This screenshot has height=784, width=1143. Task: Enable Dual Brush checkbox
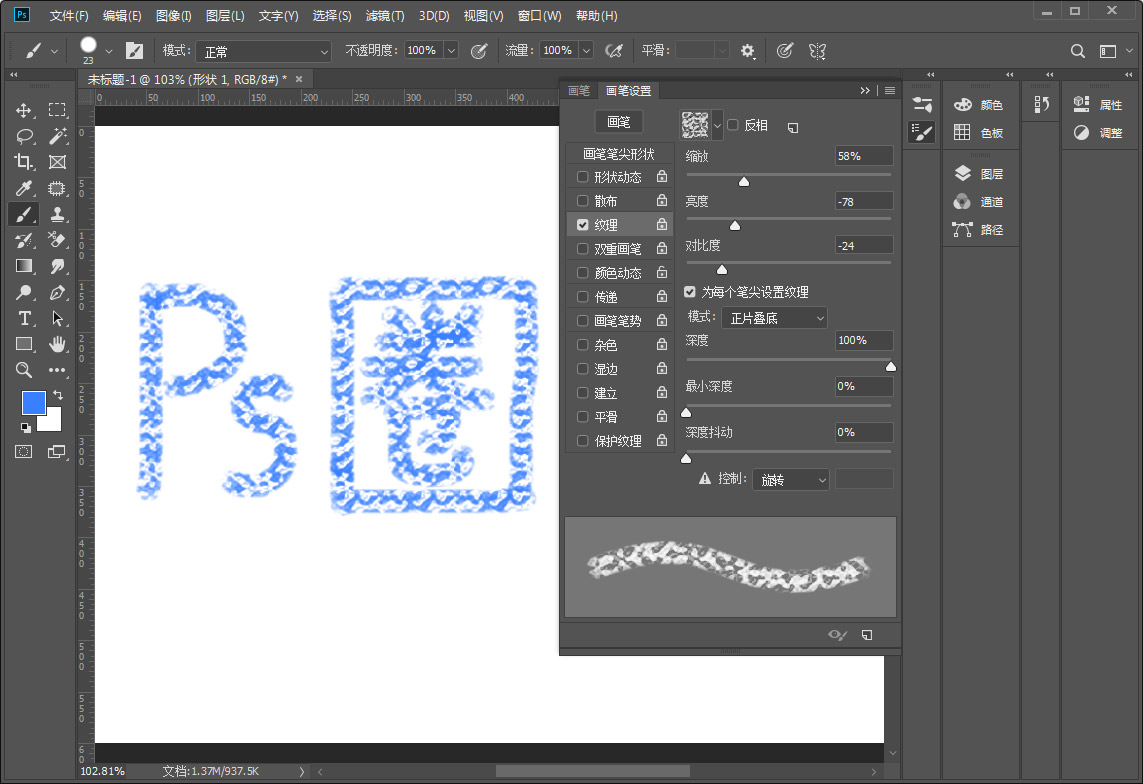coord(582,248)
